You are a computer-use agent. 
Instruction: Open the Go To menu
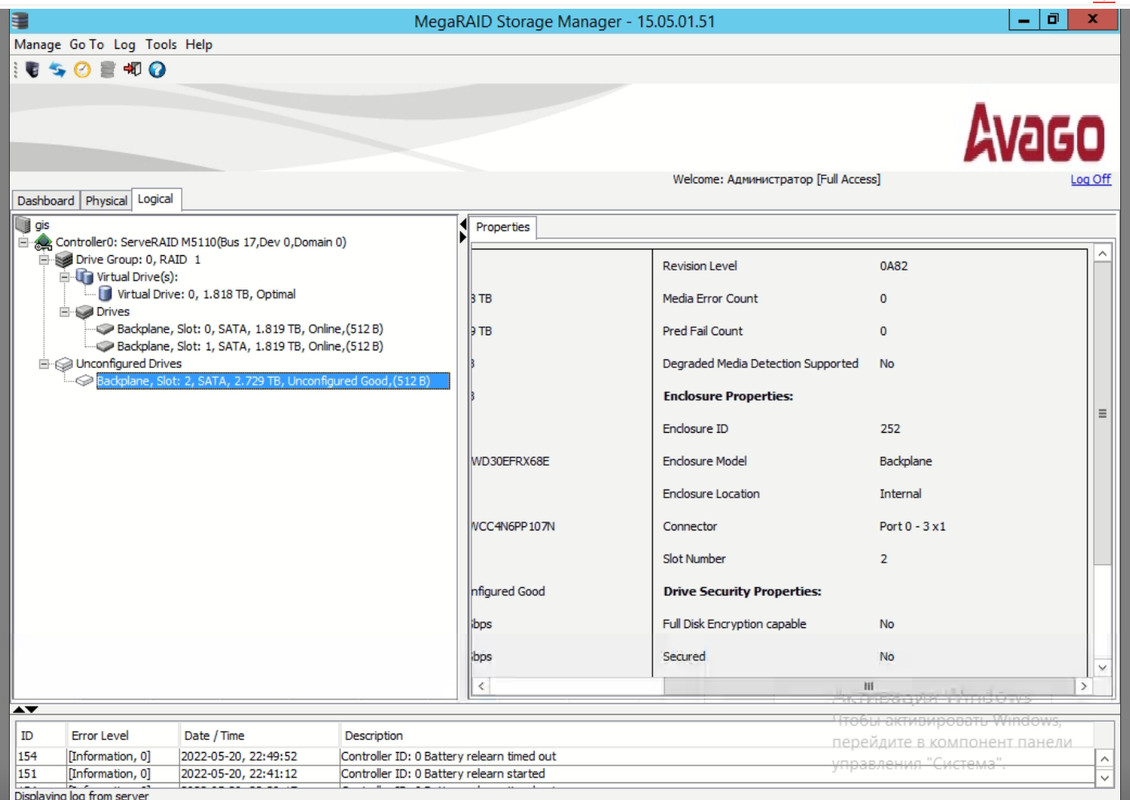coord(86,45)
